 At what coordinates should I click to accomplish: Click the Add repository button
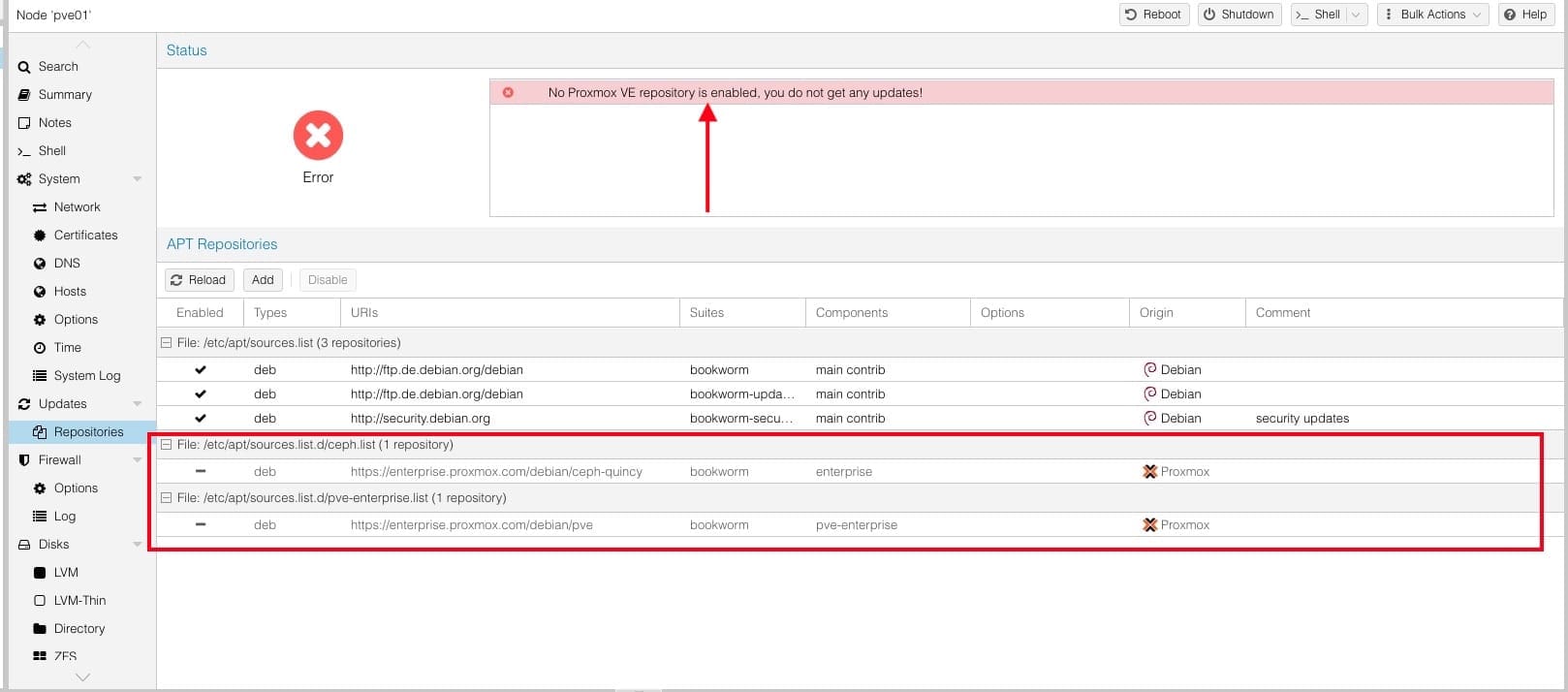click(263, 280)
